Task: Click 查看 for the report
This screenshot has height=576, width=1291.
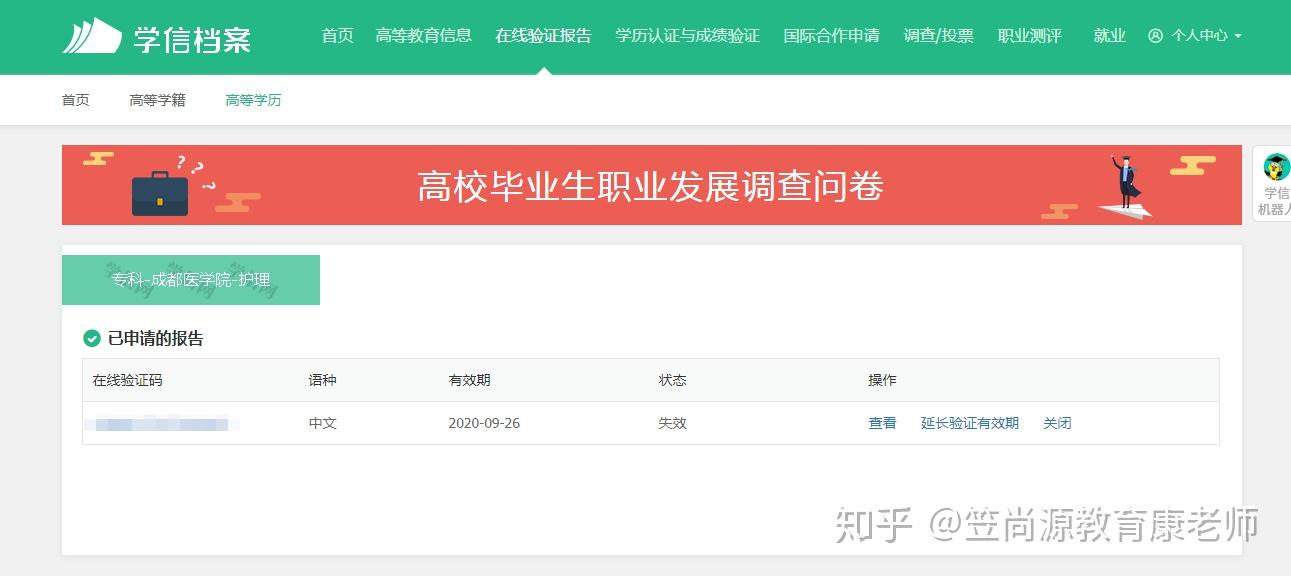Action: [882, 423]
